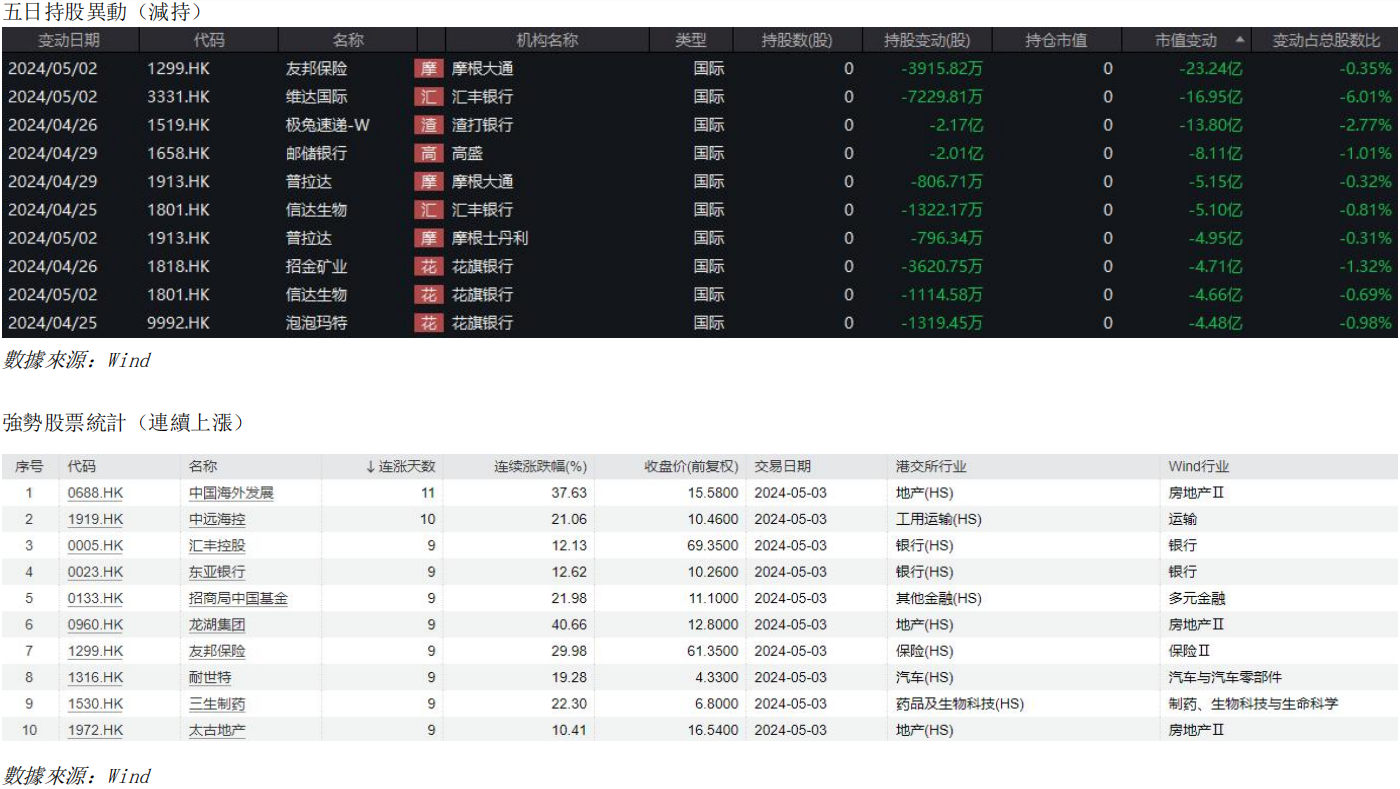Click the 港交所行业 column header

[931, 467]
